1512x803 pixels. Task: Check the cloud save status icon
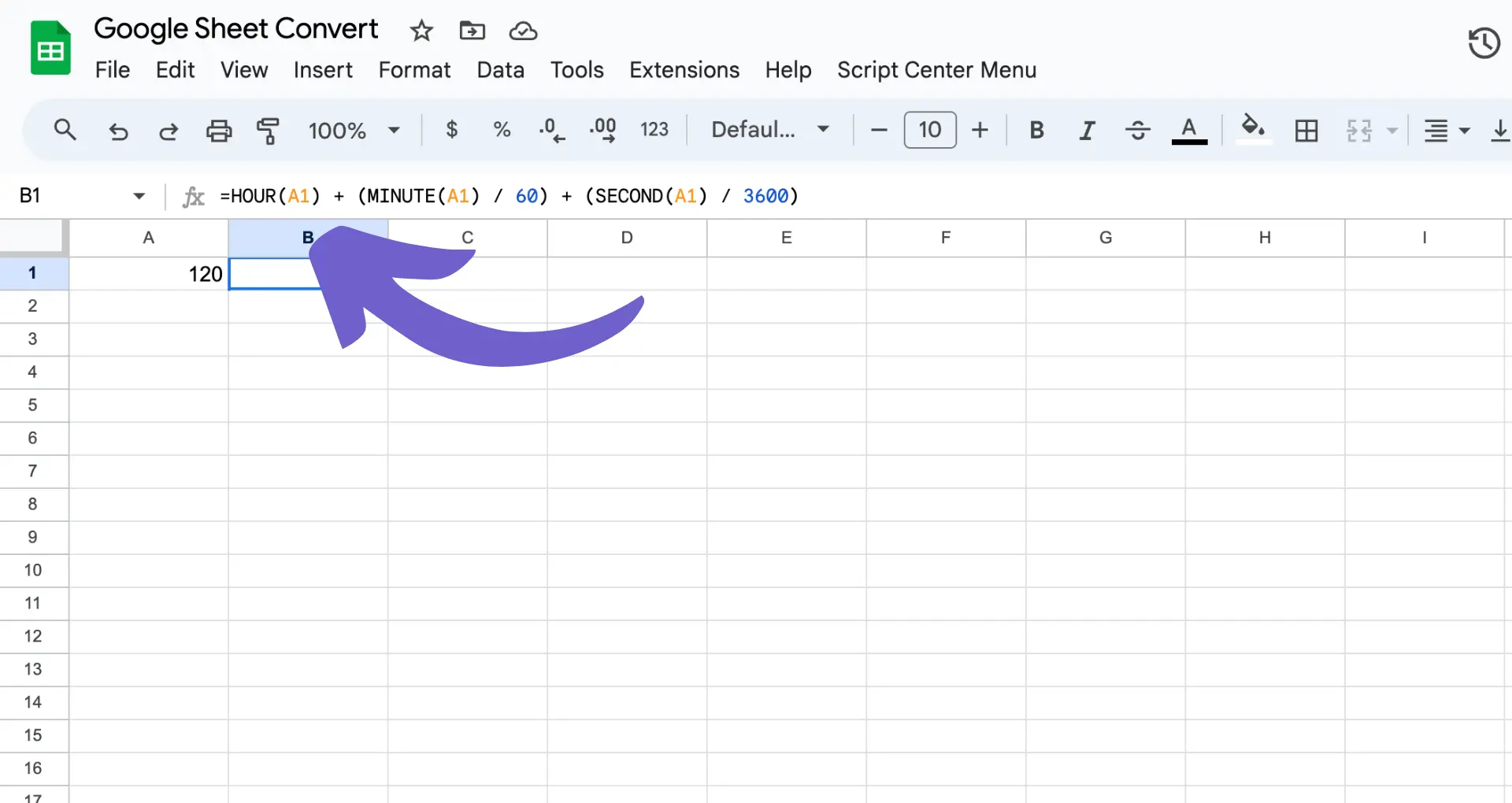point(523,31)
